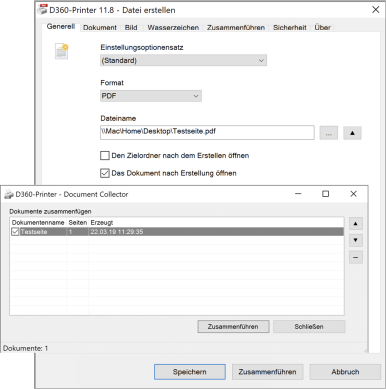Image resolution: width=386 pixels, height=389 pixels.
Task: Click into the Dateiname path field
Action: pos(207,132)
